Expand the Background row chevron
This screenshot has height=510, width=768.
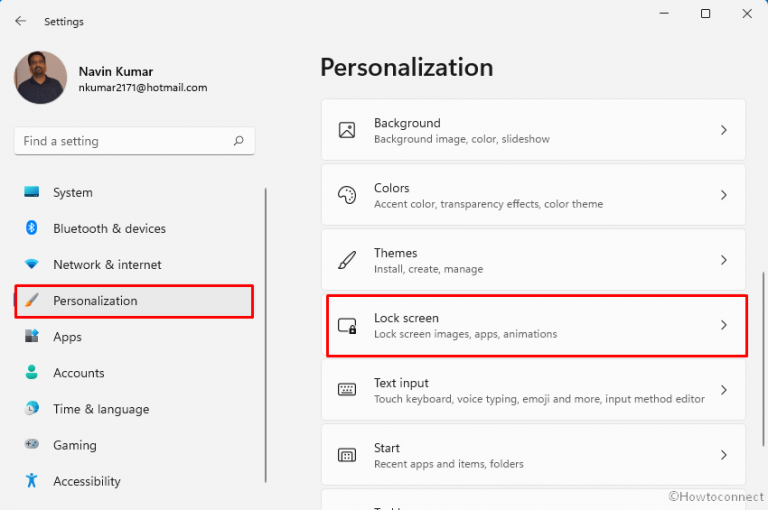[x=724, y=130]
